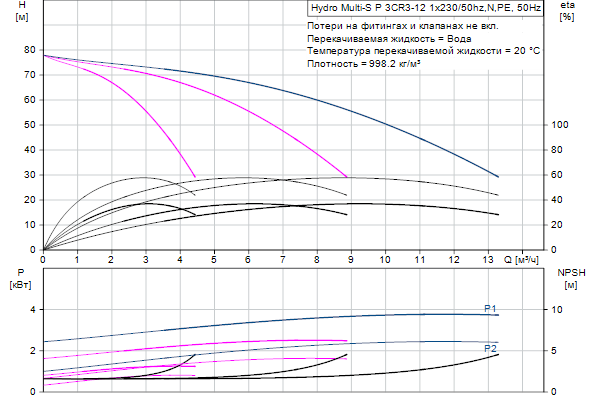600x400 pixels.
Task: Click the 50 tick on head axis
Action: [30, 125]
